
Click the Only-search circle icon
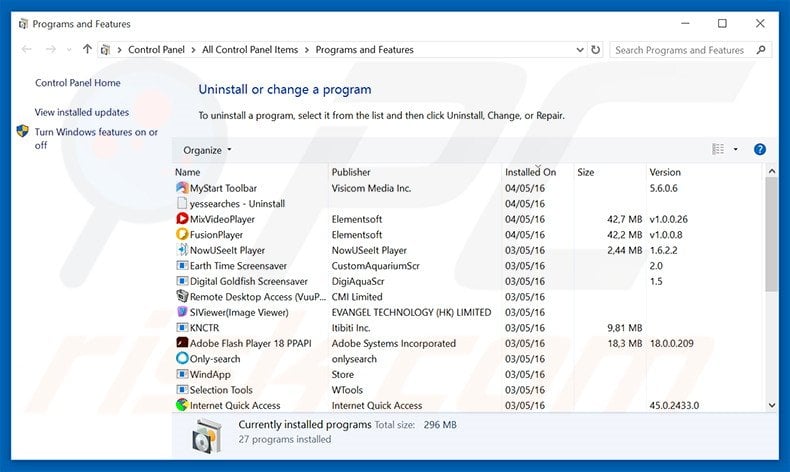point(182,359)
